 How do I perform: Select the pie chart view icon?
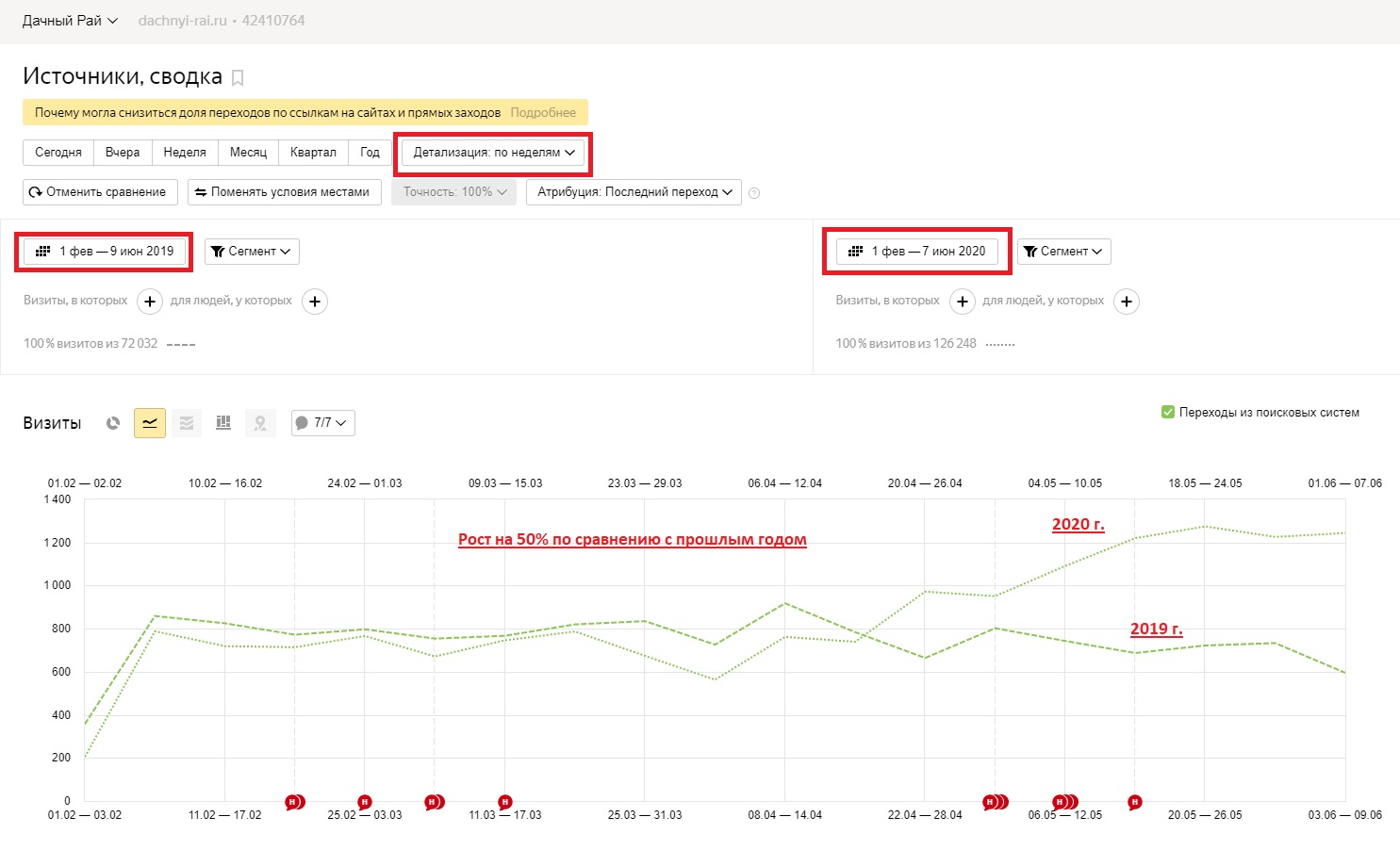pos(113,423)
